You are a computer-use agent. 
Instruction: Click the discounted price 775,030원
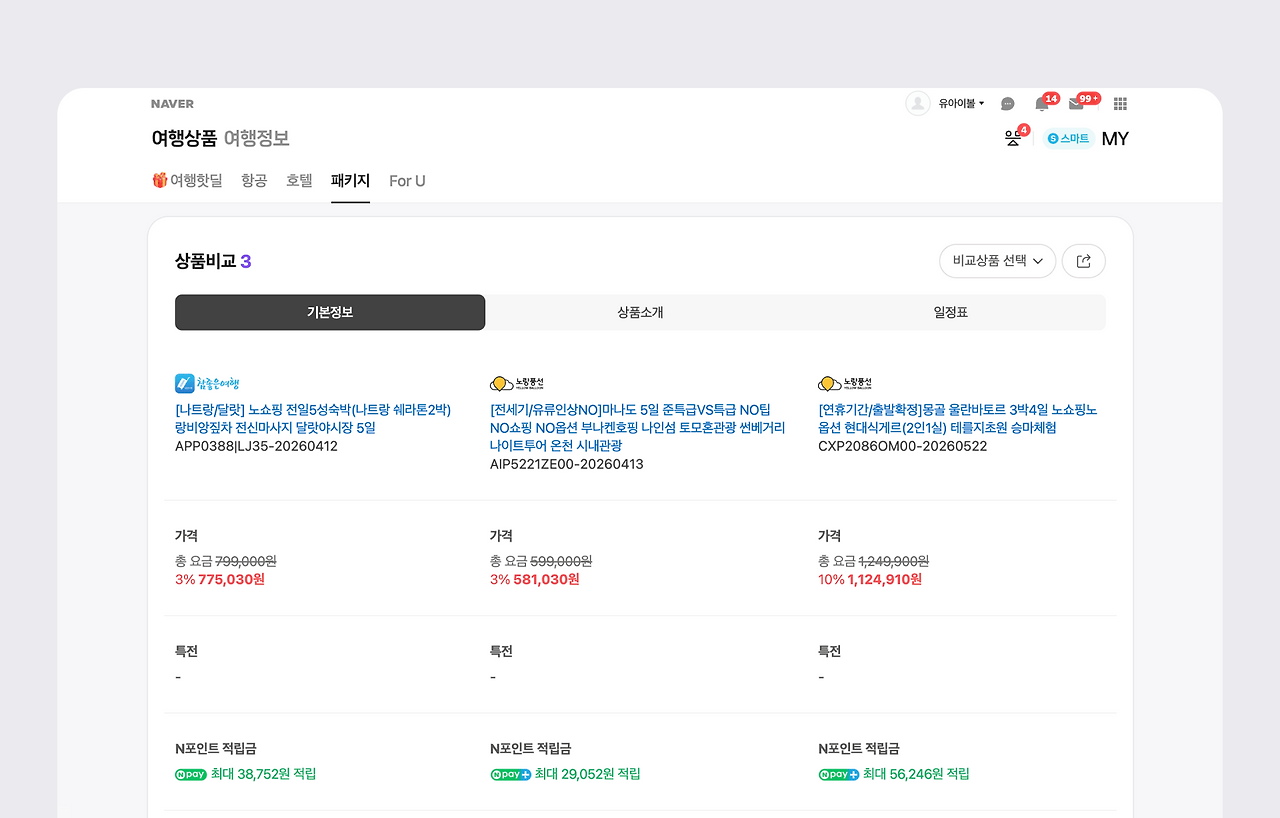click(231, 579)
